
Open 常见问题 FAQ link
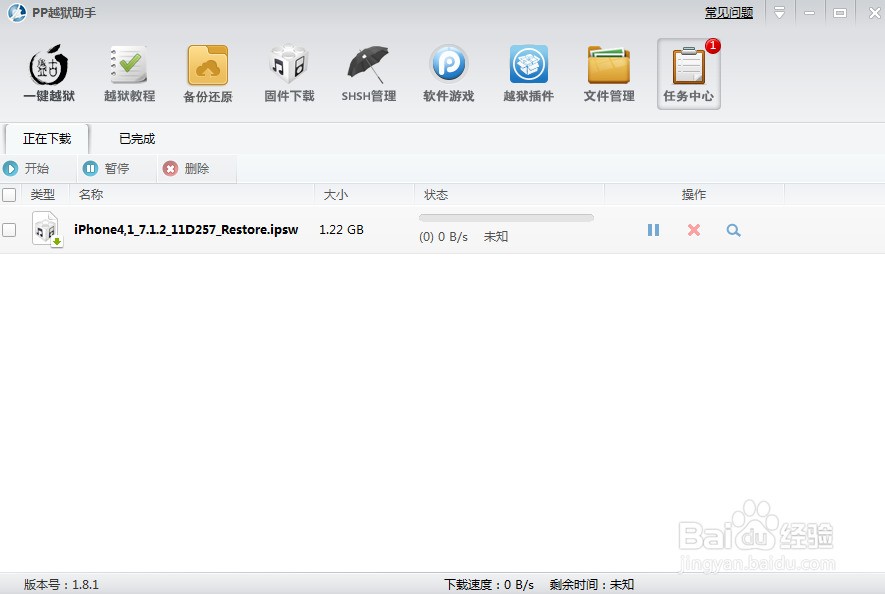pos(729,12)
